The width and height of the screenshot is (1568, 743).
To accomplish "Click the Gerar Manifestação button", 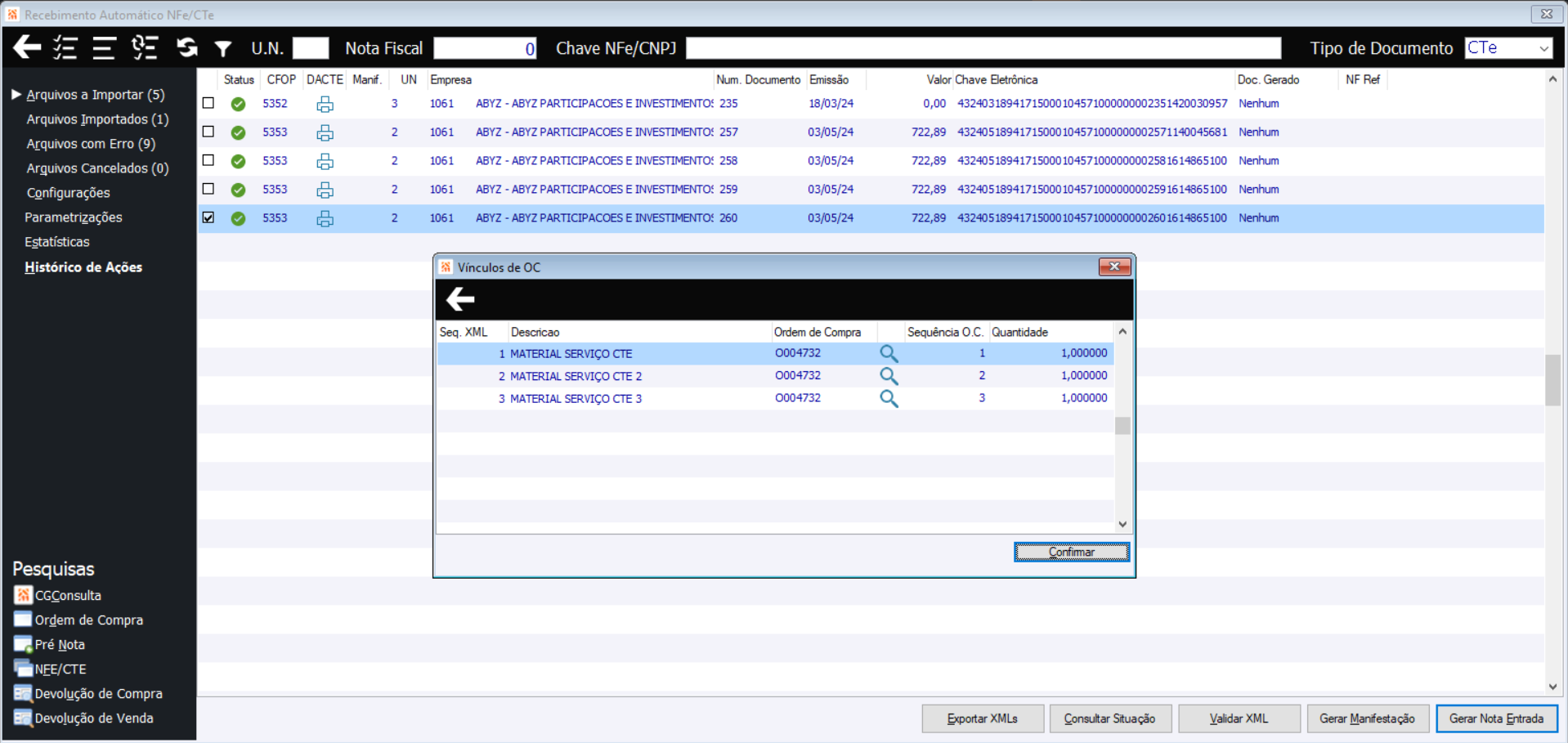I will (1368, 718).
